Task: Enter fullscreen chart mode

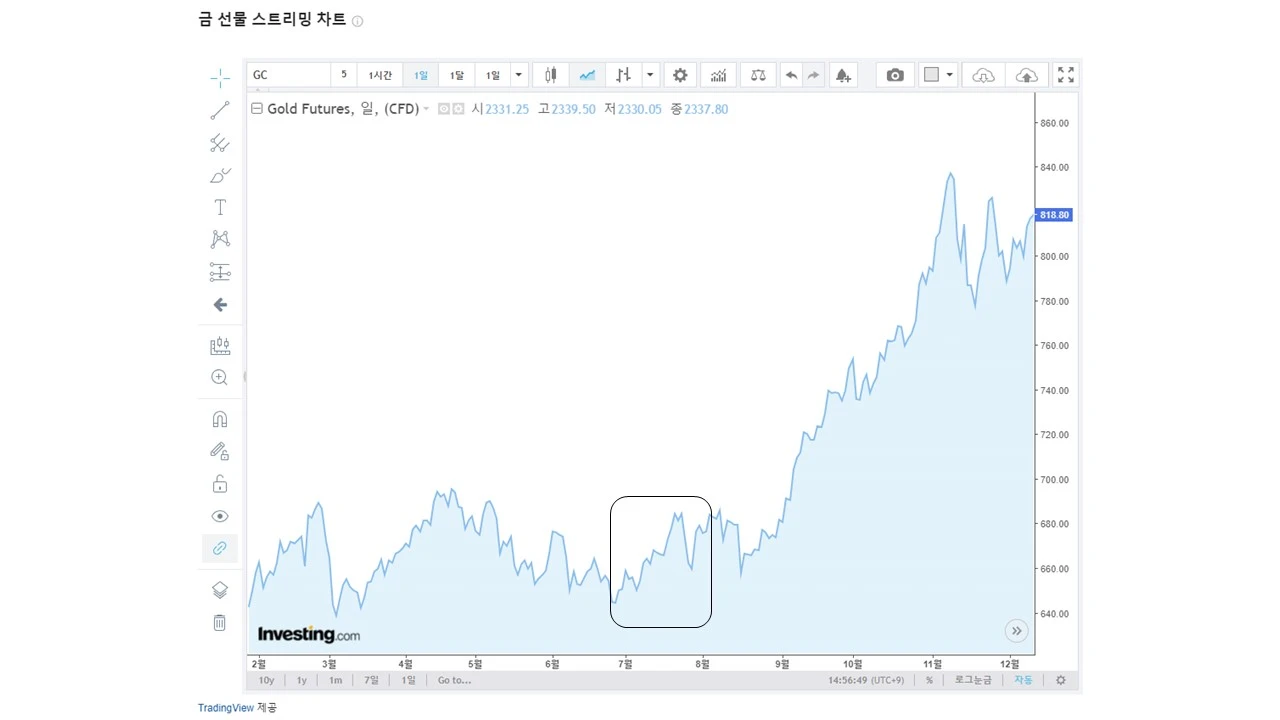Action: click(1066, 75)
